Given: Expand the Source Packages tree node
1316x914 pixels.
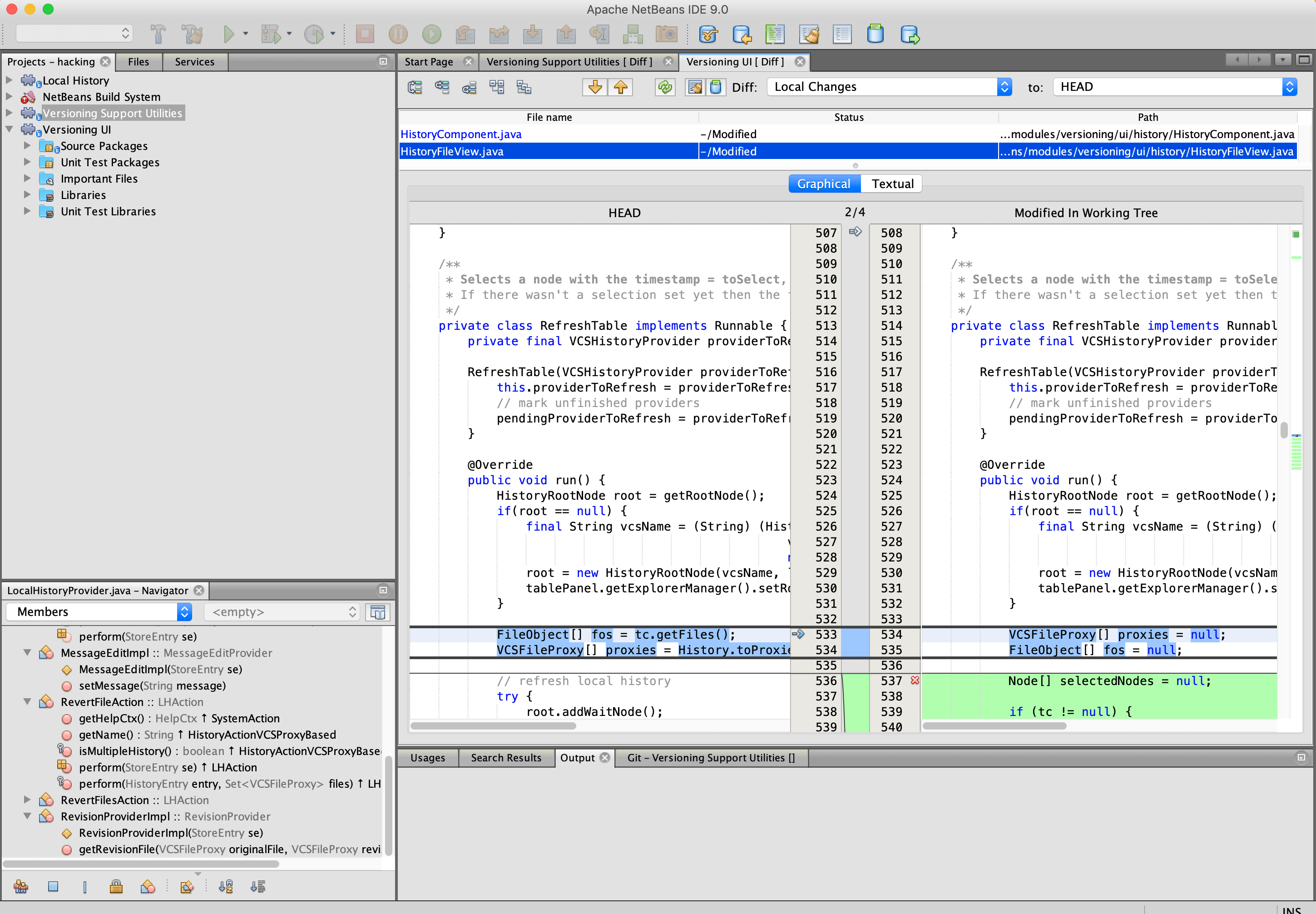Looking at the screenshot, I should [27, 146].
